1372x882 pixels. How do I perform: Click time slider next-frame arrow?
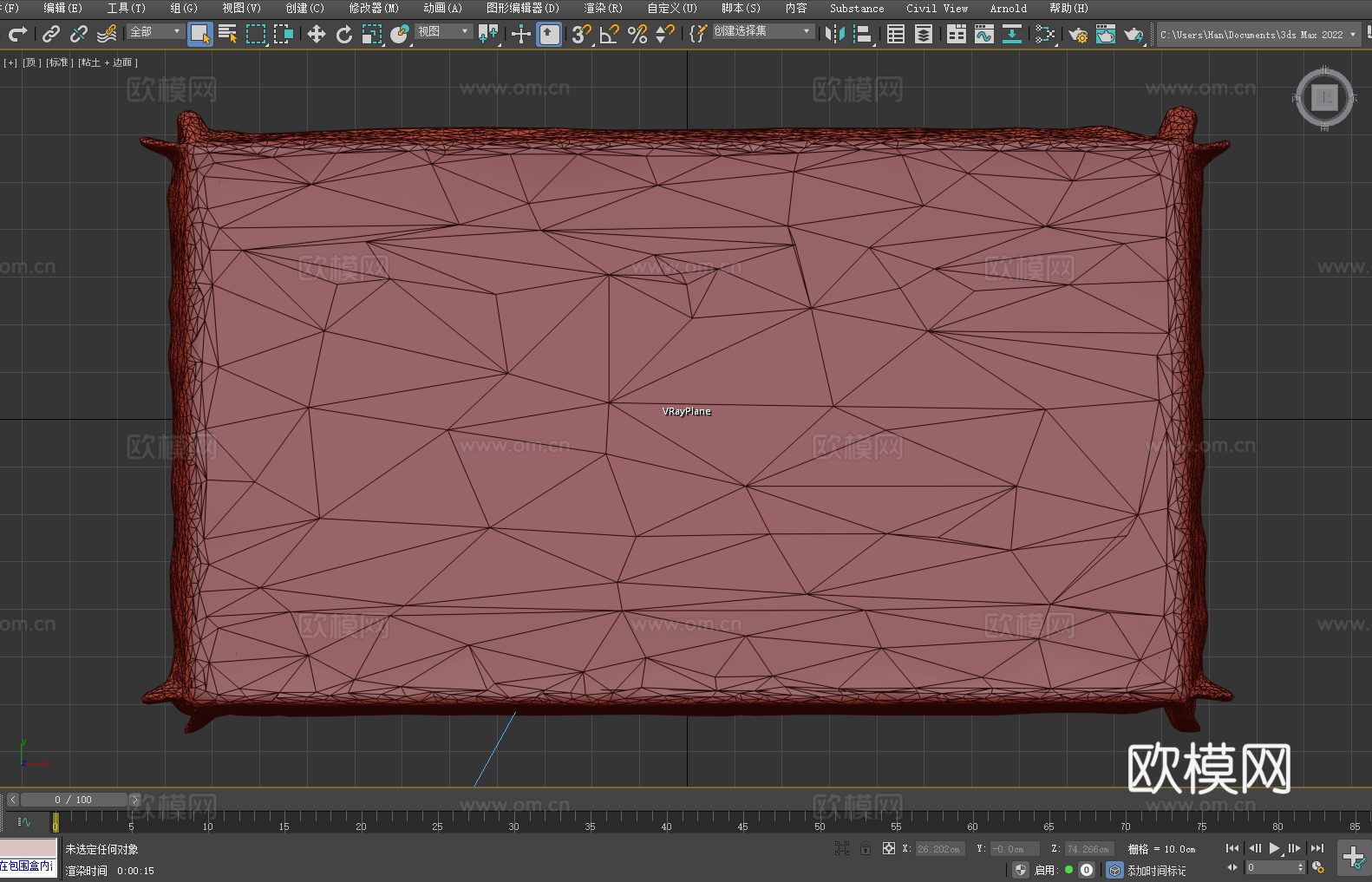[135, 800]
